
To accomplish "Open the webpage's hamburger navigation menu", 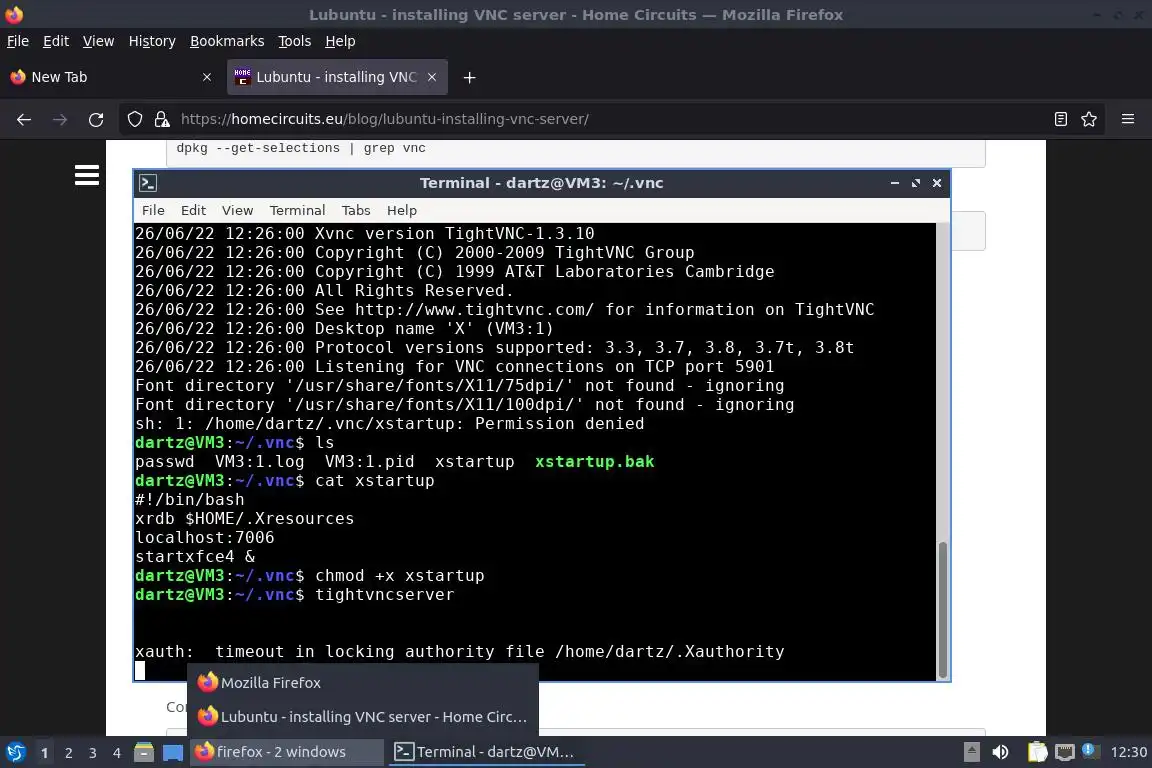I will (x=87, y=175).
